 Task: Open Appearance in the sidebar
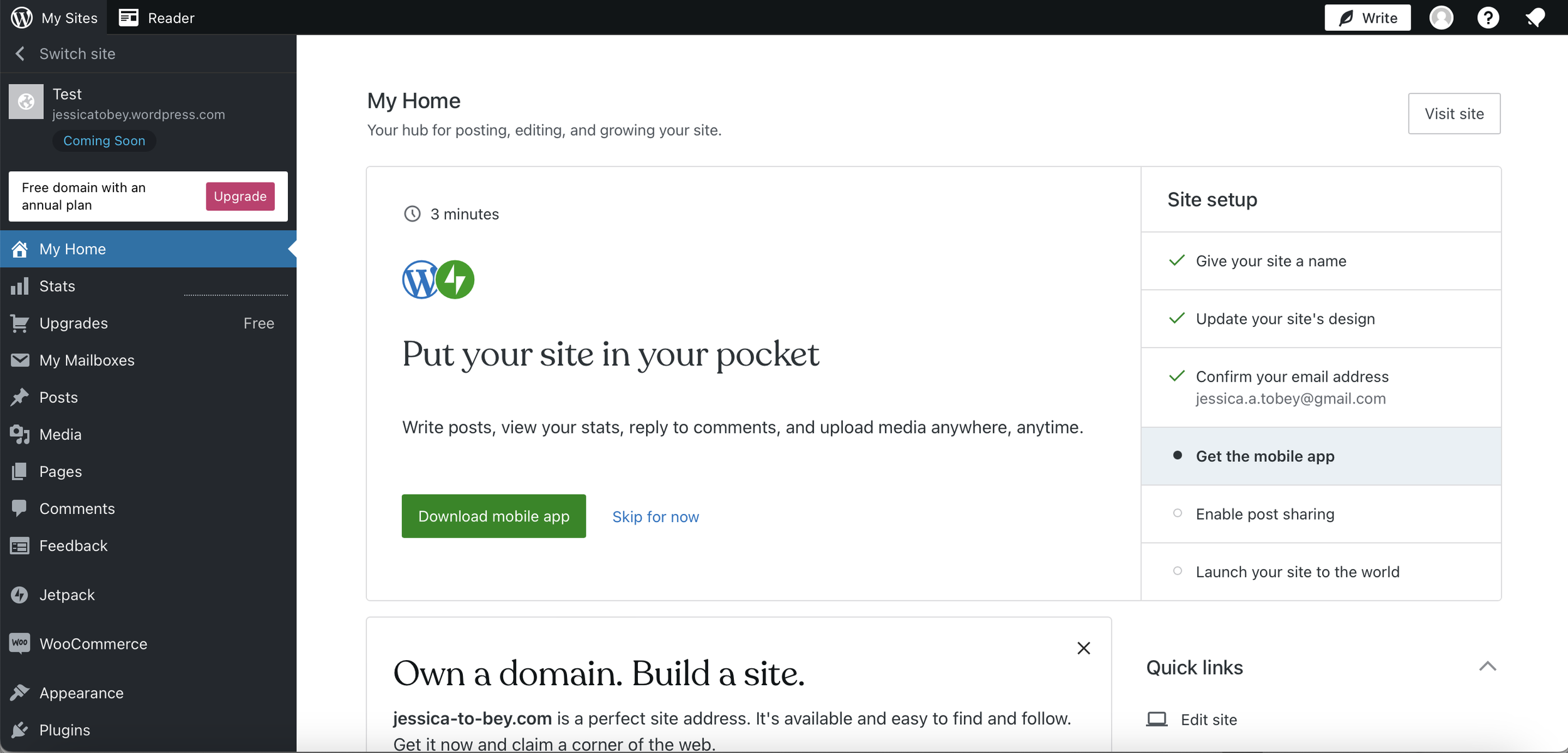pyautogui.click(x=148, y=693)
